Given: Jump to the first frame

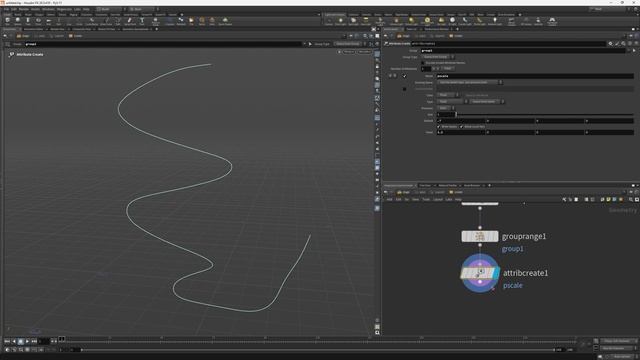Looking at the screenshot, I should tap(7, 341).
